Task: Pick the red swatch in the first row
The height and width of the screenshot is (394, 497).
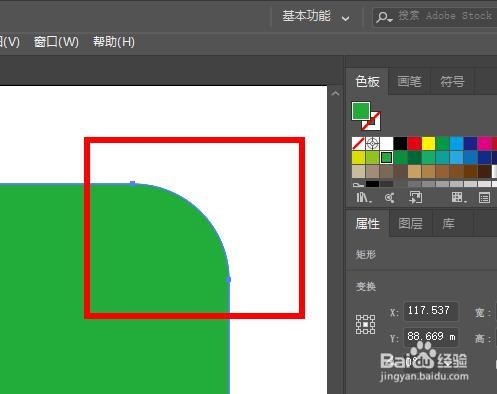Action: coord(414,144)
